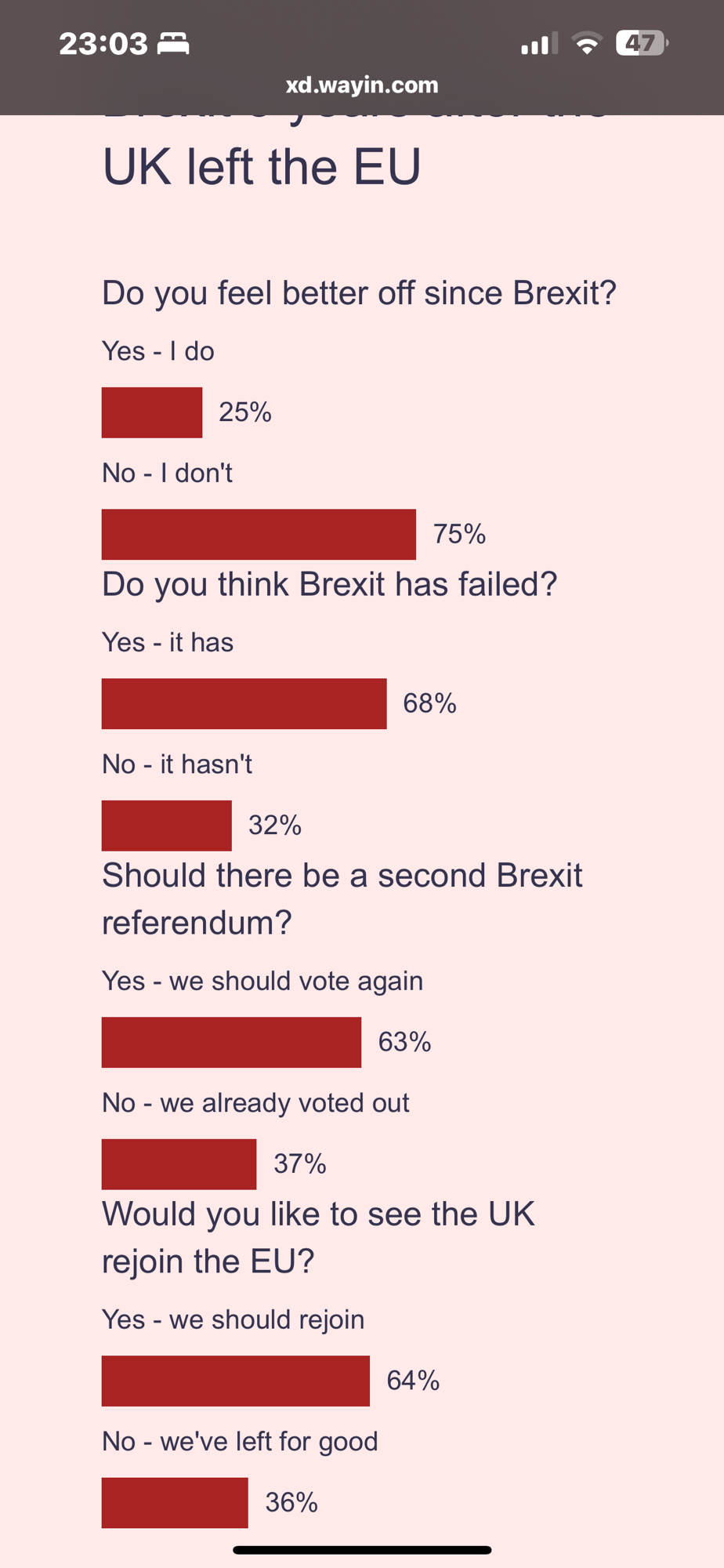Tap the 75% red result bar
Image resolution: width=724 pixels, height=1568 pixels.
tap(259, 534)
